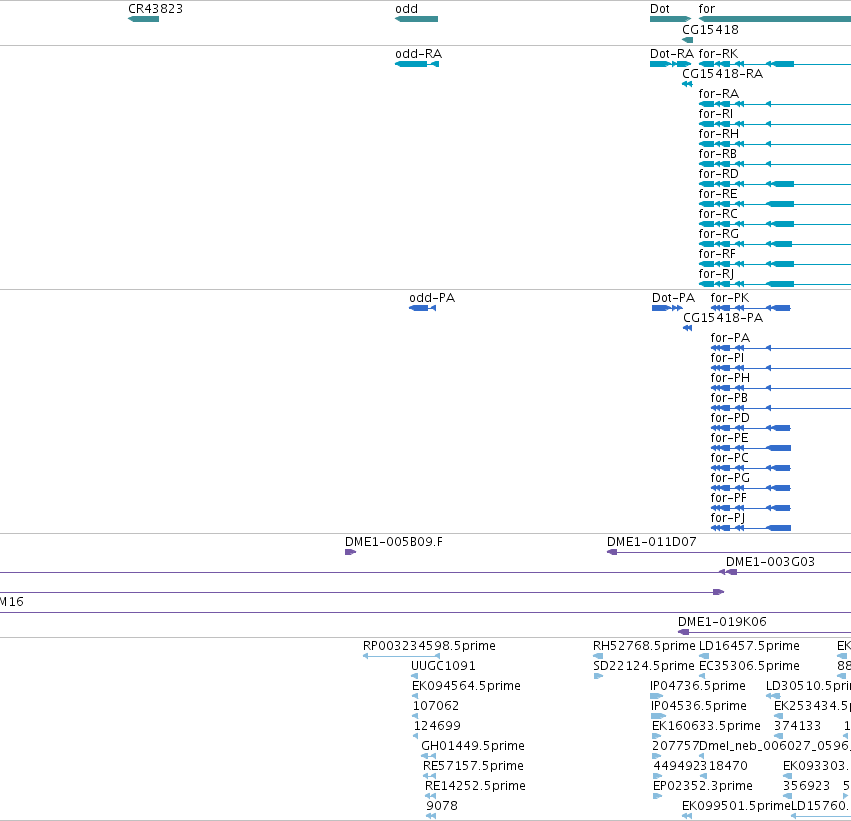Screen dimensions: 851x821
Task: Click the 374133 EST label
Action: click(x=797, y=726)
